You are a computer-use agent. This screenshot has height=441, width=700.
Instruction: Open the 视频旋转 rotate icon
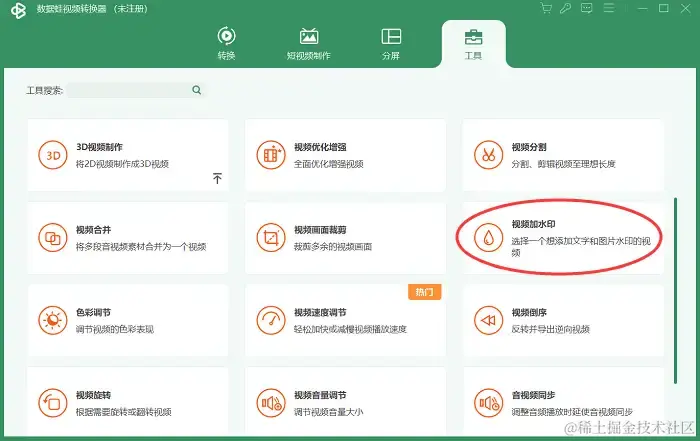coord(53,403)
